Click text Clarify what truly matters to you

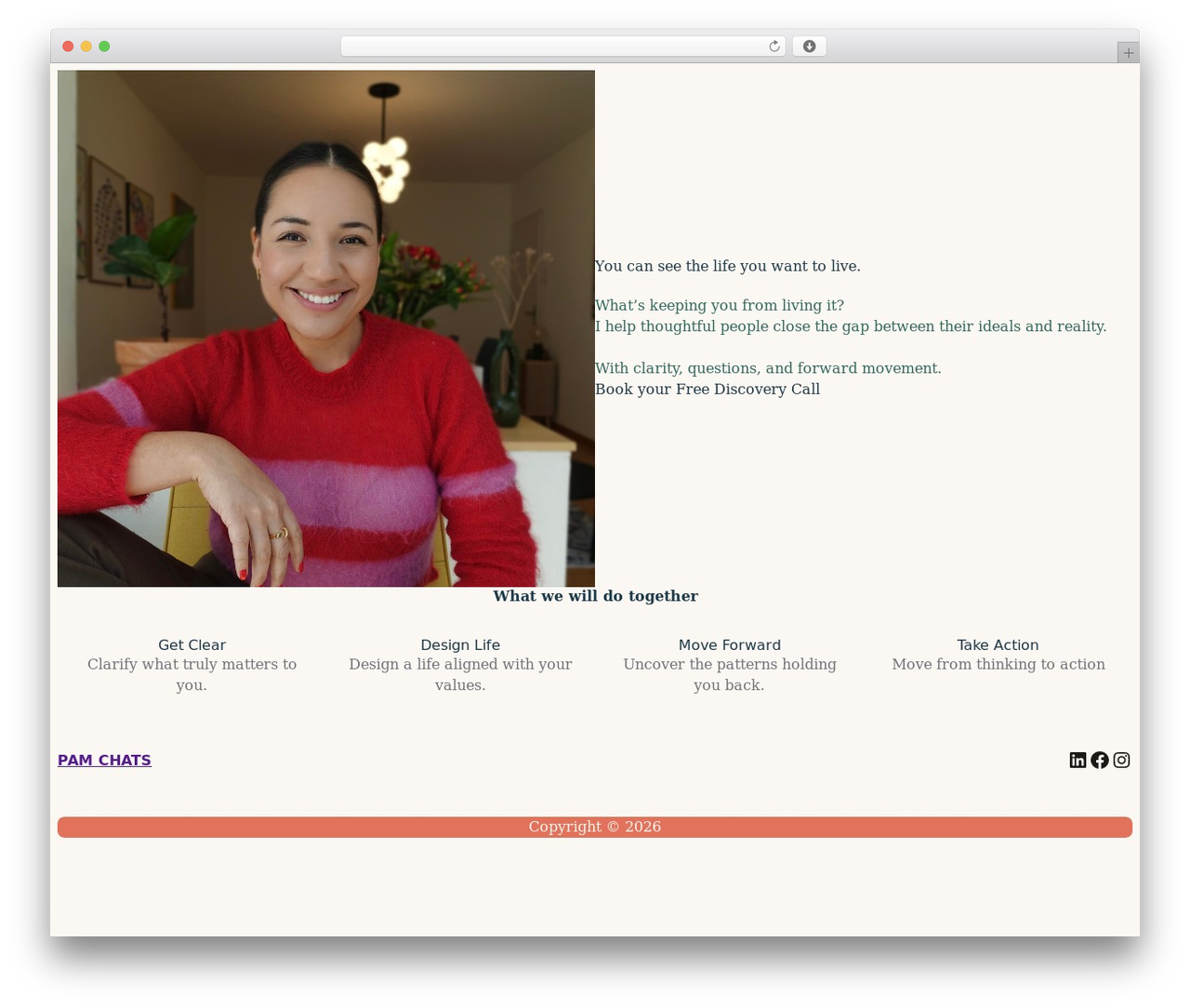click(192, 674)
